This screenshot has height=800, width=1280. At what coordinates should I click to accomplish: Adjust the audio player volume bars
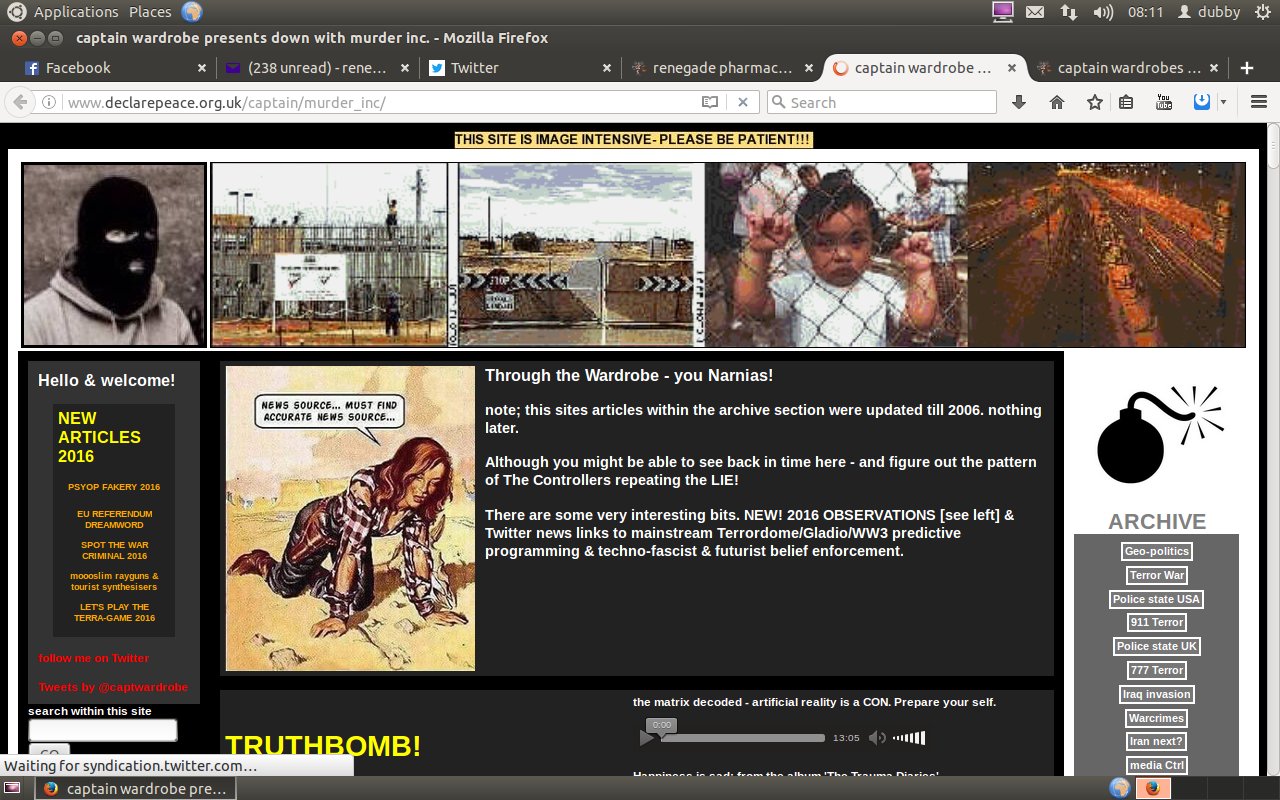909,738
